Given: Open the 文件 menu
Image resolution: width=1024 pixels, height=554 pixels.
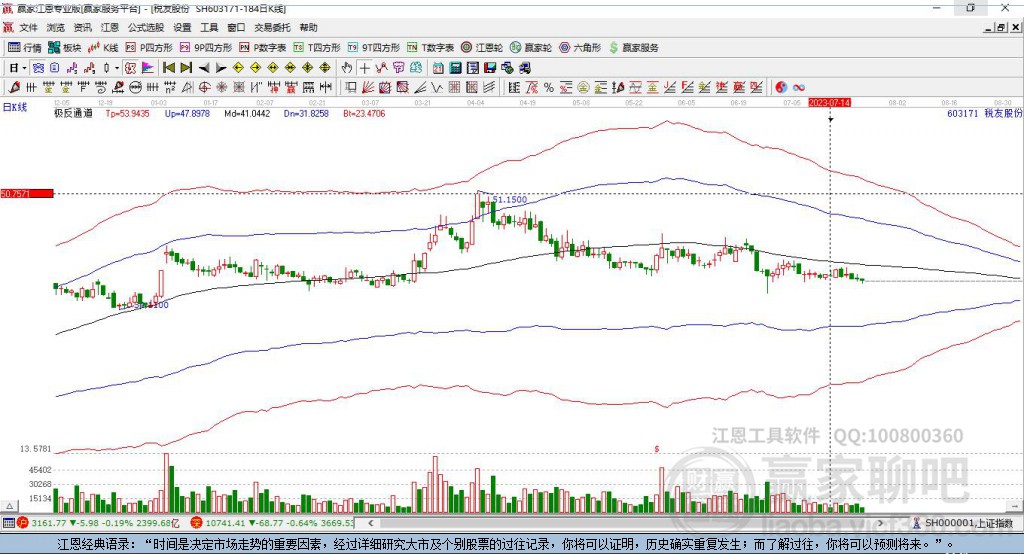Looking at the screenshot, I should pos(29,27).
